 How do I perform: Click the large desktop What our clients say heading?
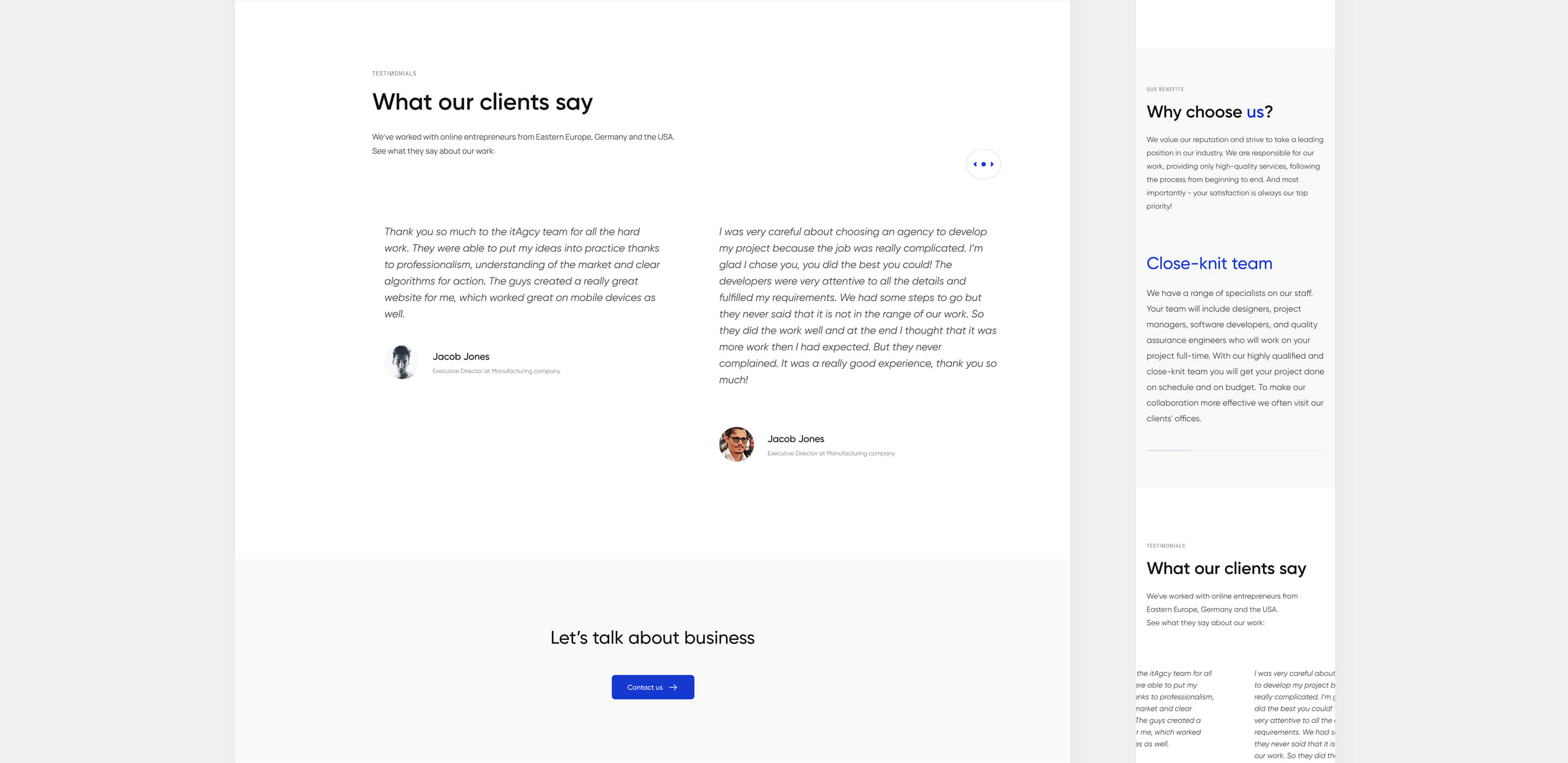482,102
